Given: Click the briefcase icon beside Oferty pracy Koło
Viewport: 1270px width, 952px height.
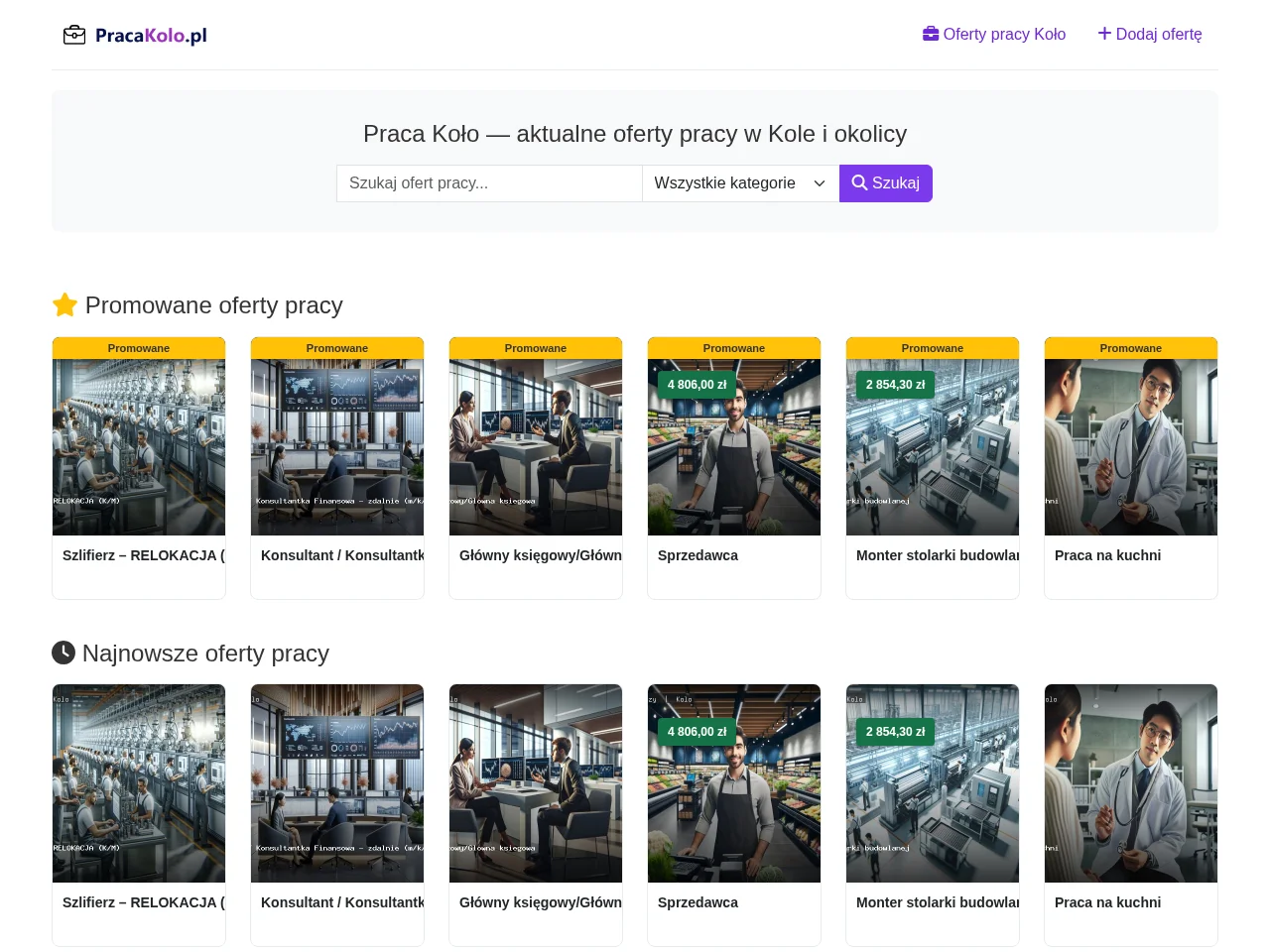Looking at the screenshot, I should [931, 34].
